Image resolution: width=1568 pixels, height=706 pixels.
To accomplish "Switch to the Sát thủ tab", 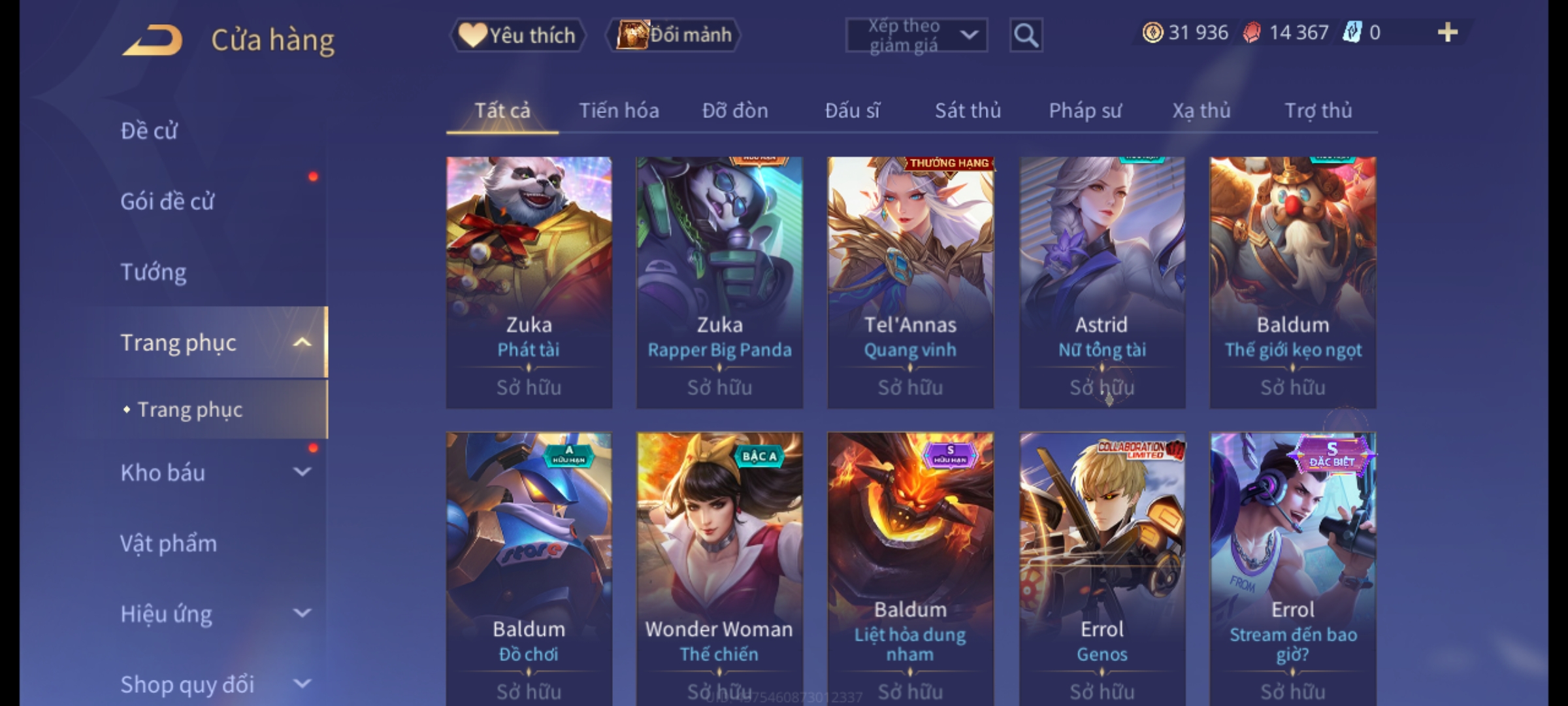I will click(968, 110).
